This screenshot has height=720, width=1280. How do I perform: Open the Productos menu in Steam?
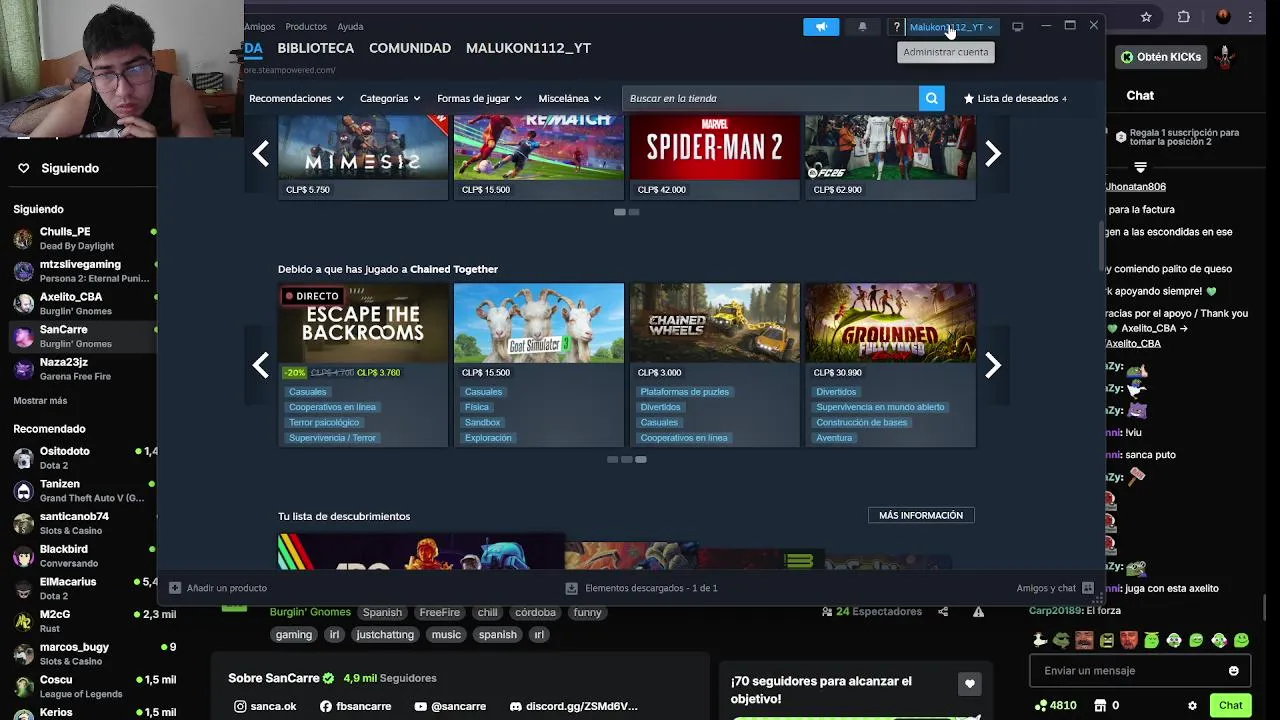(x=306, y=27)
